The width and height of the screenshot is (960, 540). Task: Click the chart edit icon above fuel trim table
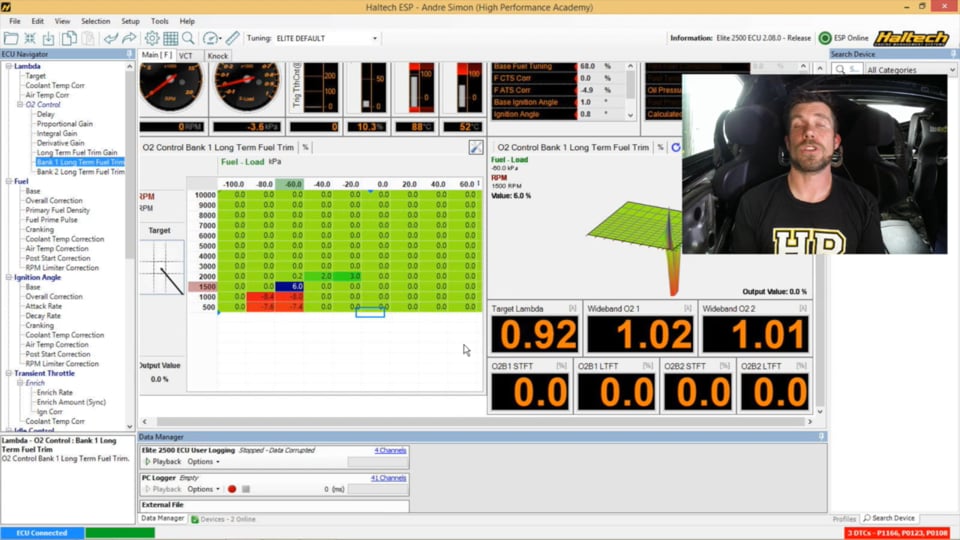point(476,147)
